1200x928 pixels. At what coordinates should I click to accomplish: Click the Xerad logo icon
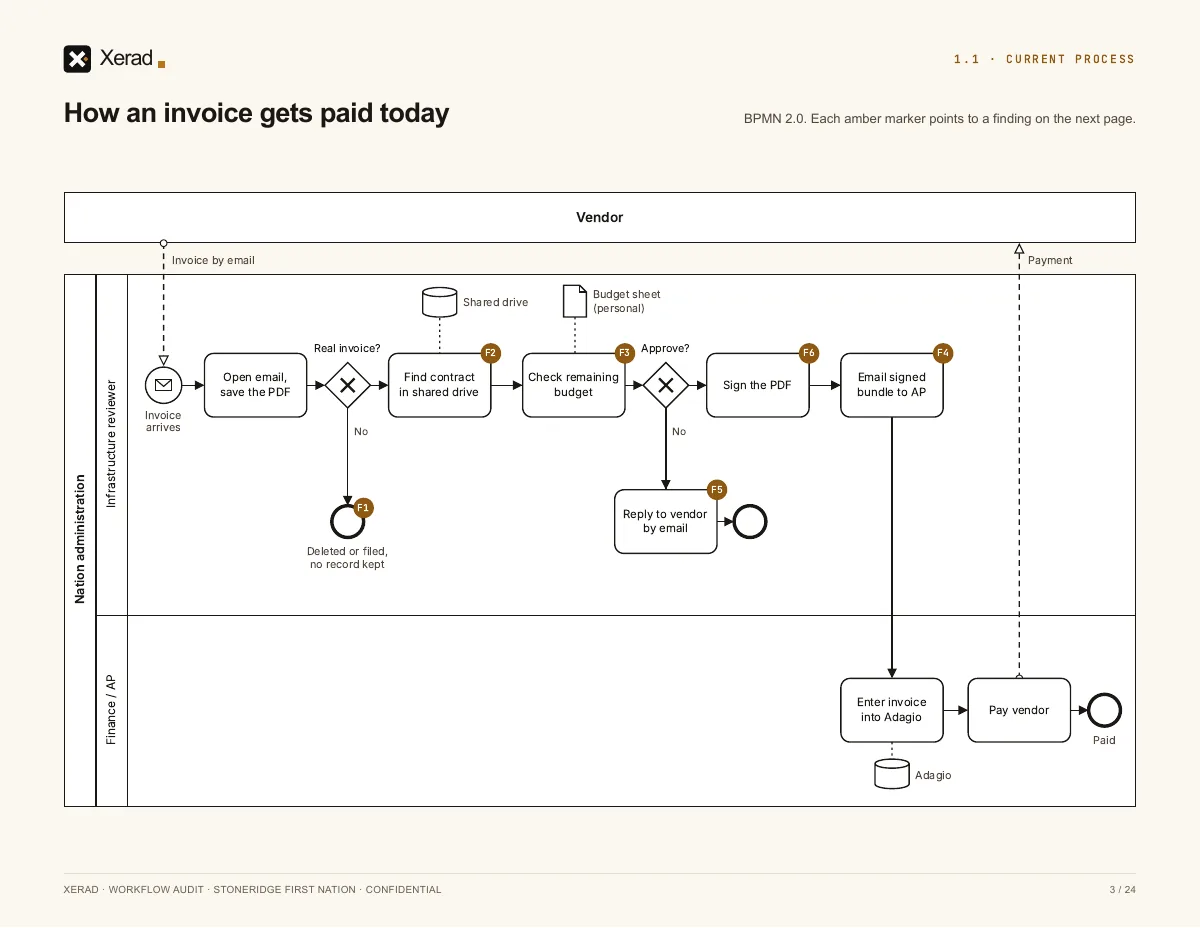click(77, 59)
